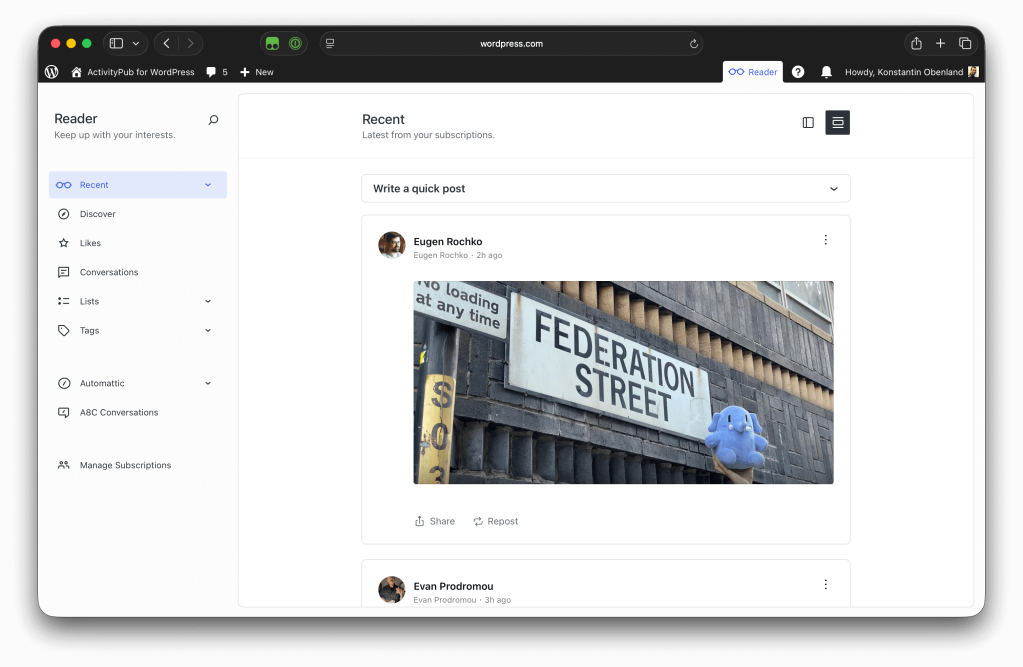
Task: Click the wordpress.com address bar
Action: point(511,44)
